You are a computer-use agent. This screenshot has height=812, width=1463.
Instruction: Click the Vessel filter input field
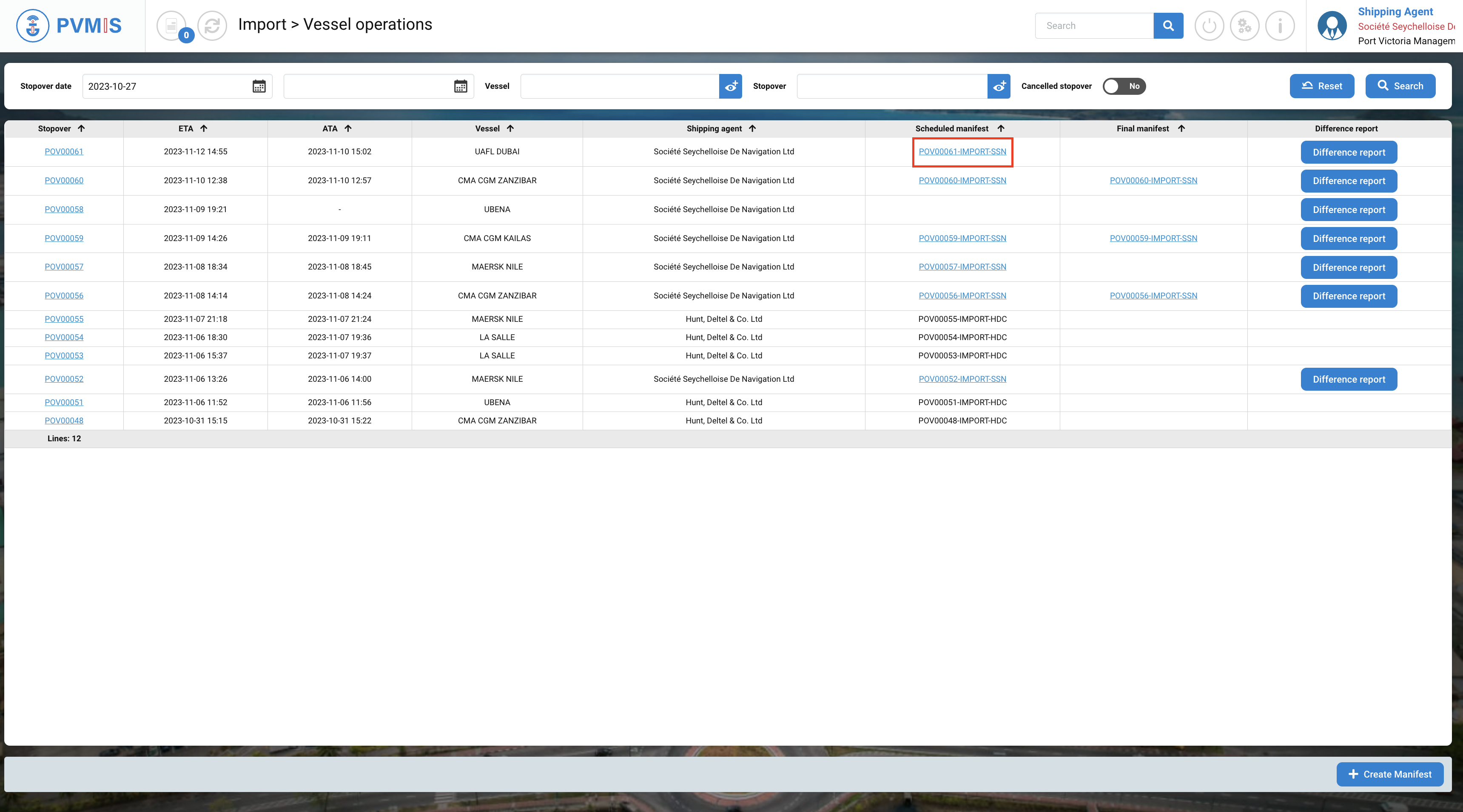[x=619, y=86]
